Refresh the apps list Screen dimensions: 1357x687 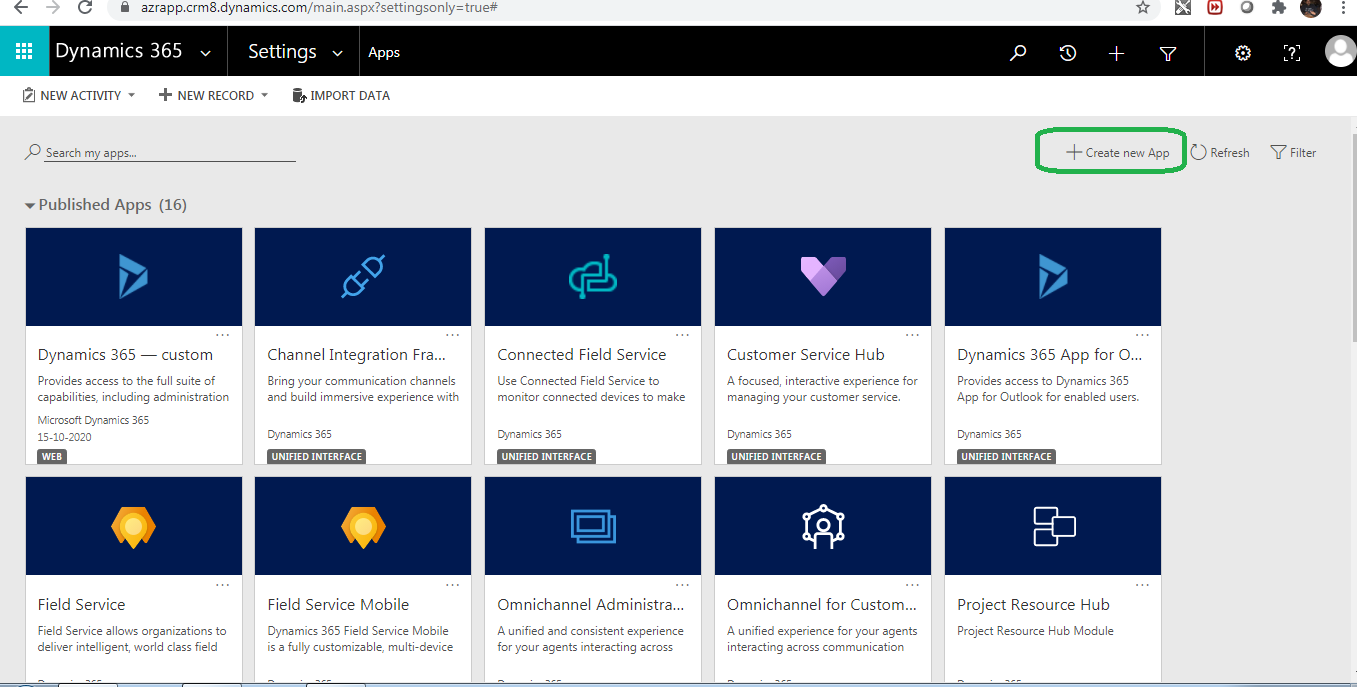point(1220,153)
